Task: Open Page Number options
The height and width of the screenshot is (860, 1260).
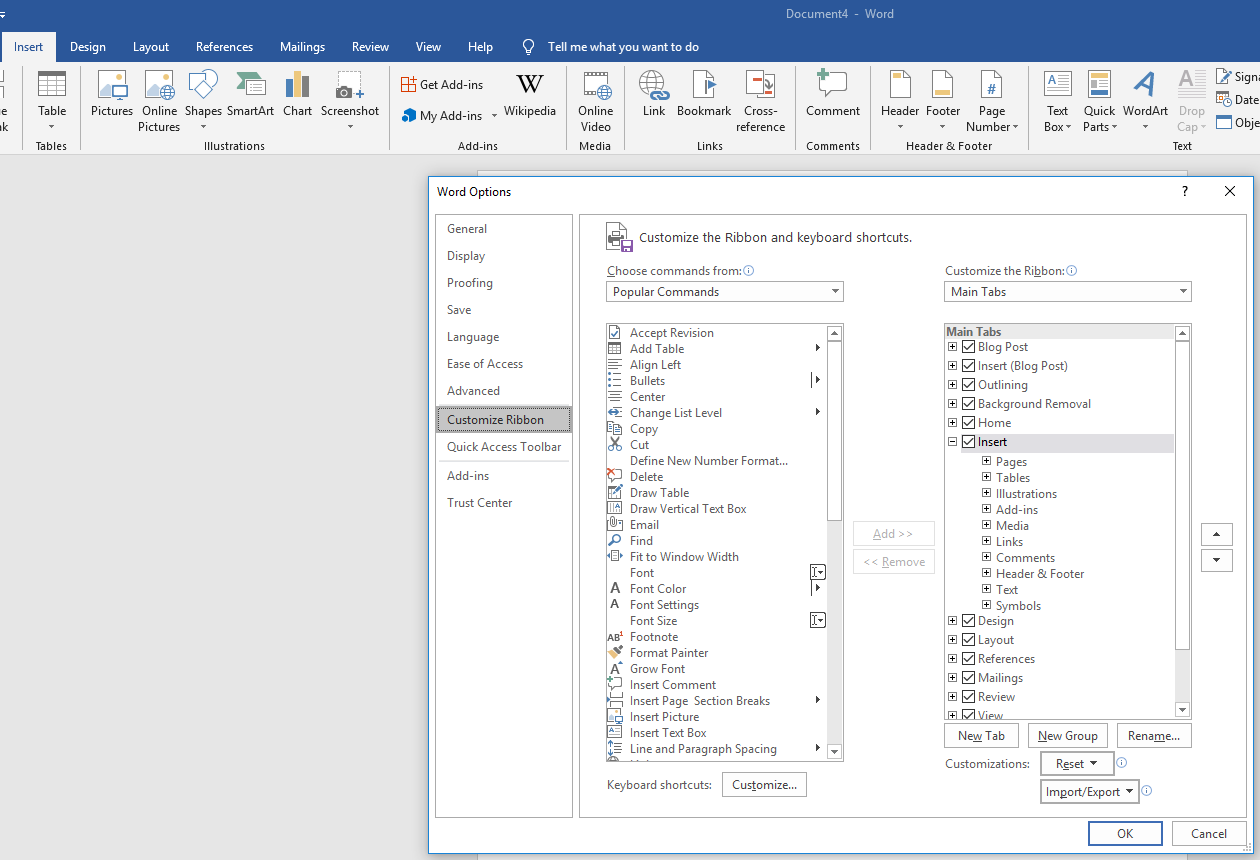Action: coord(992,101)
